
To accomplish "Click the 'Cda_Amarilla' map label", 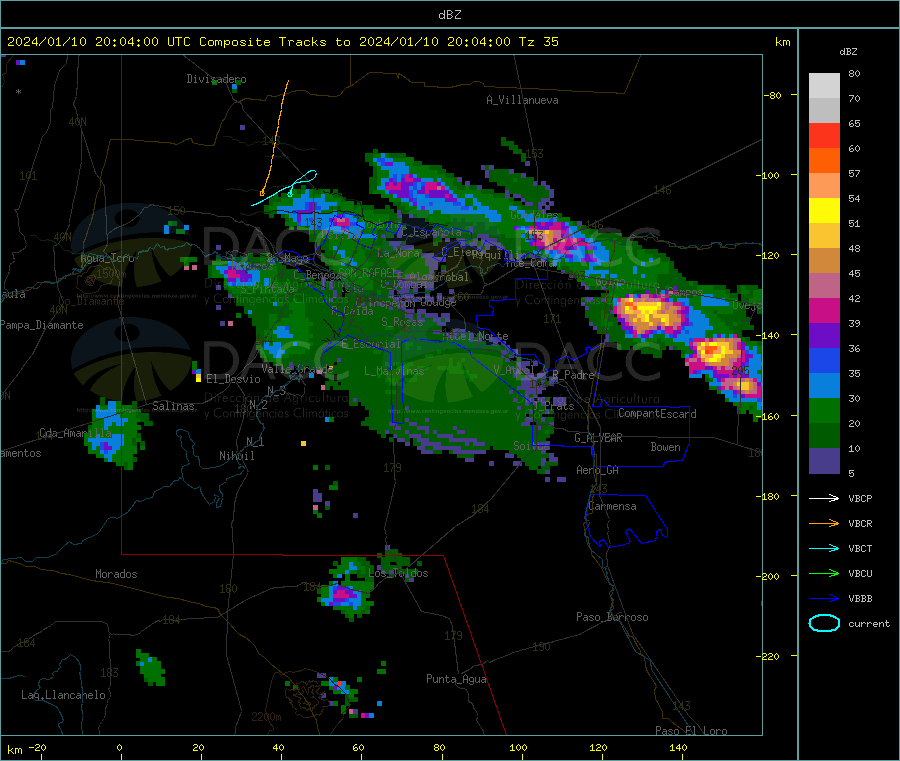I will pyautogui.click(x=75, y=433).
